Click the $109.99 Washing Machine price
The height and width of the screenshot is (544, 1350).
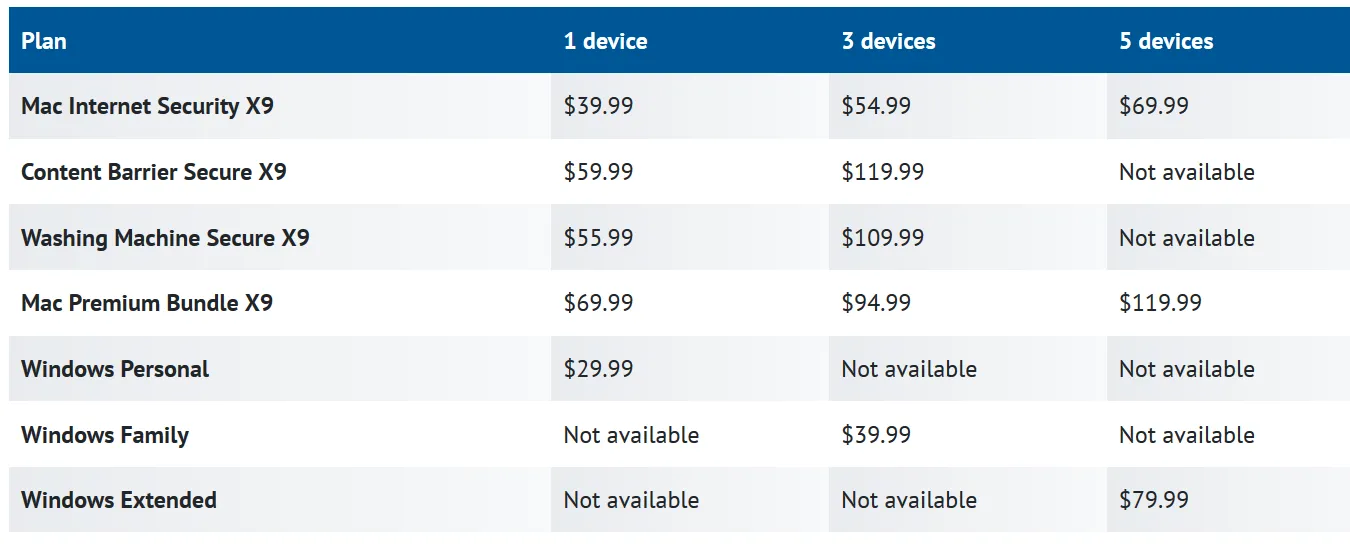pos(883,238)
